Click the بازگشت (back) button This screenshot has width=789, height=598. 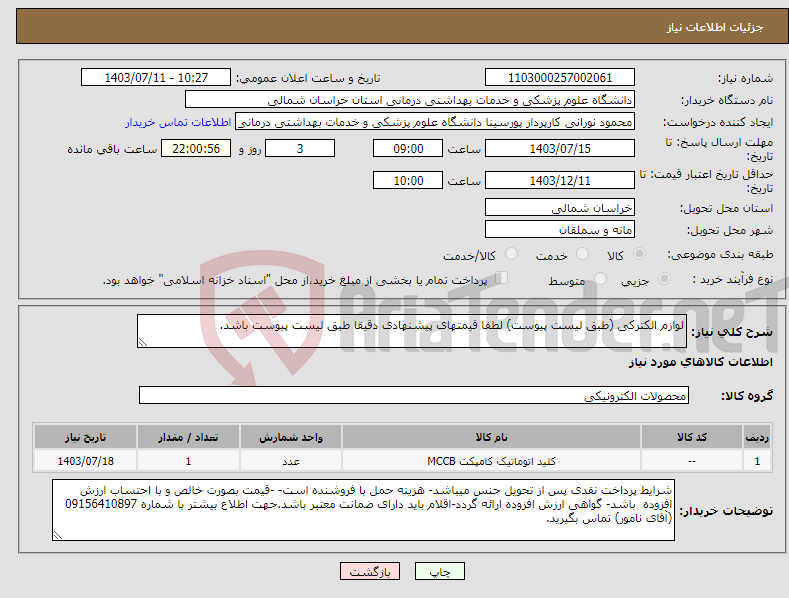click(370, 571)
